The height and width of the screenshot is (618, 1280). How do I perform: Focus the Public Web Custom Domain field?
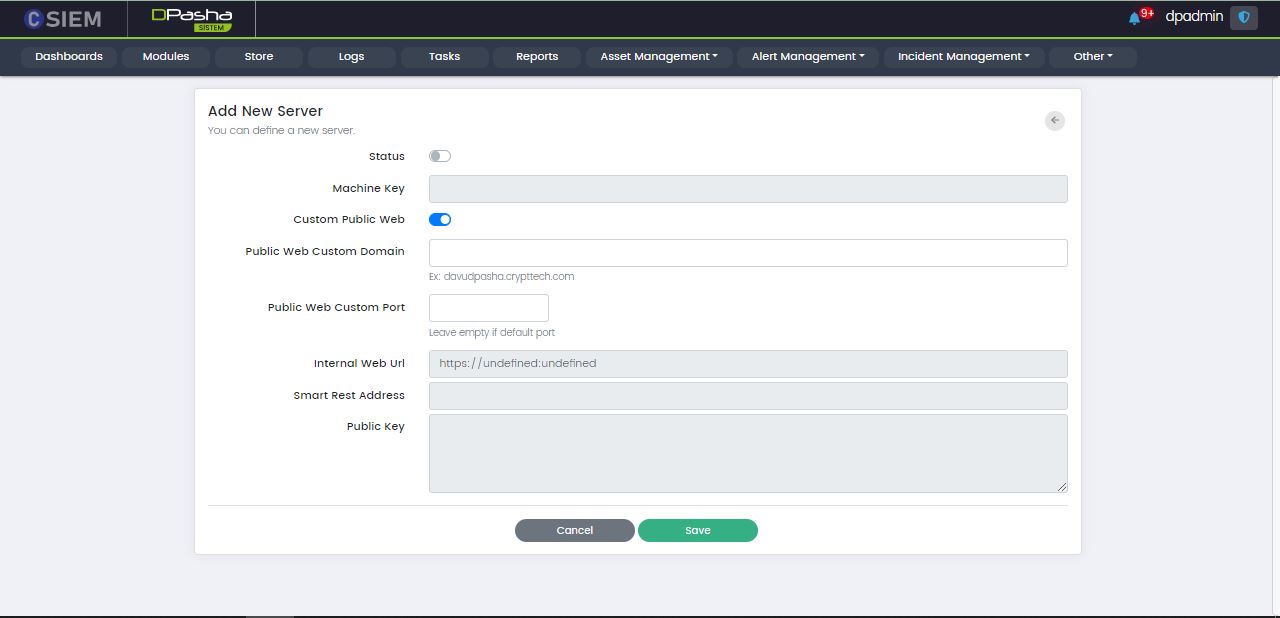748,253
